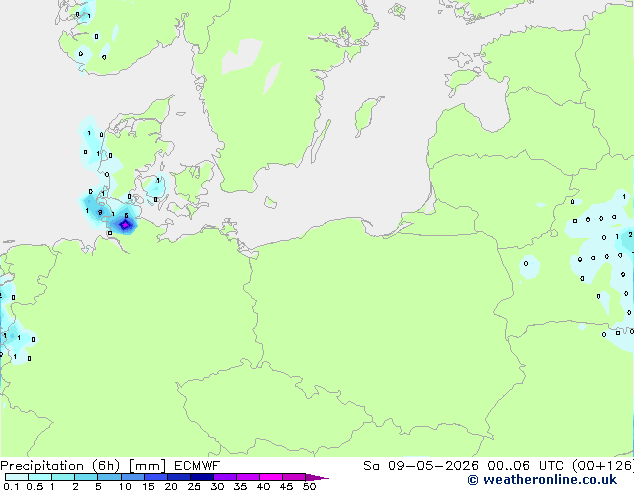This screenshot has width=634, height=490.
Task: Click the legend value '10'
Action: (125, 486)
